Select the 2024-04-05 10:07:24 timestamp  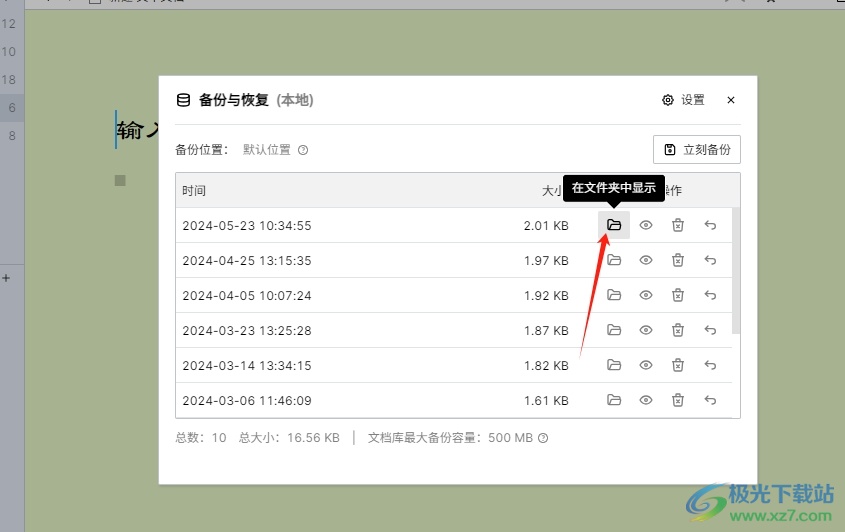pyautogui.click(x=247, y=295)
